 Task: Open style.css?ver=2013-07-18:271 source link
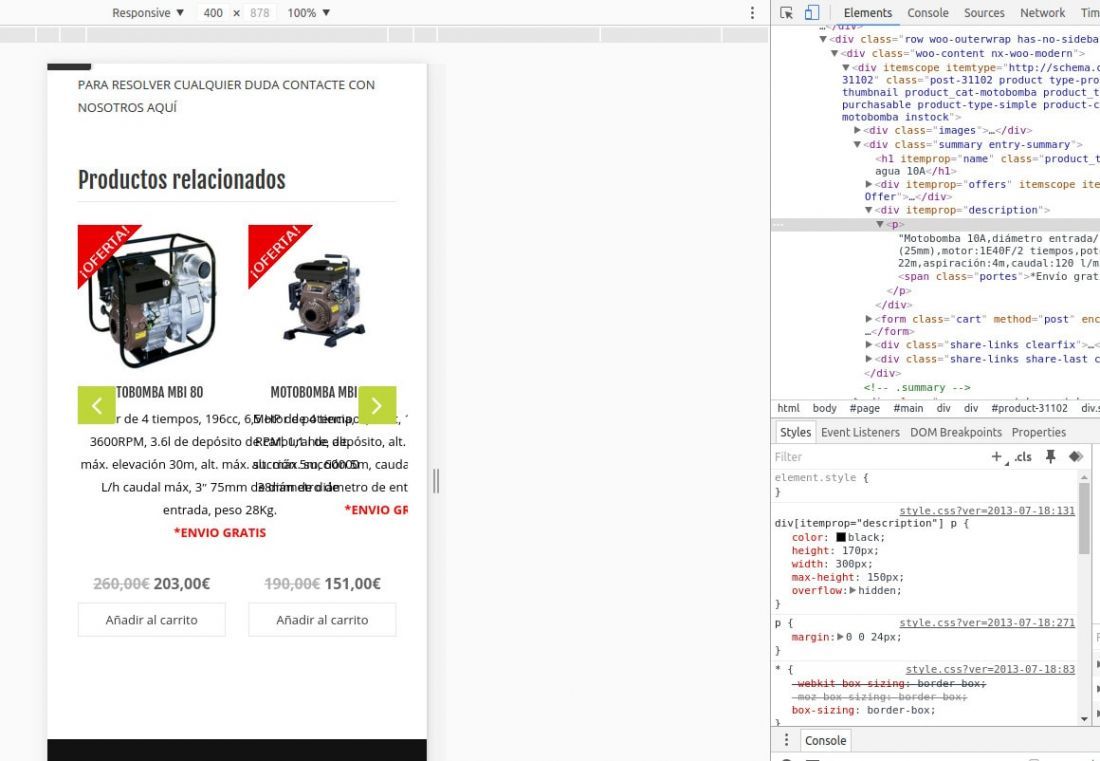[987, 623]
